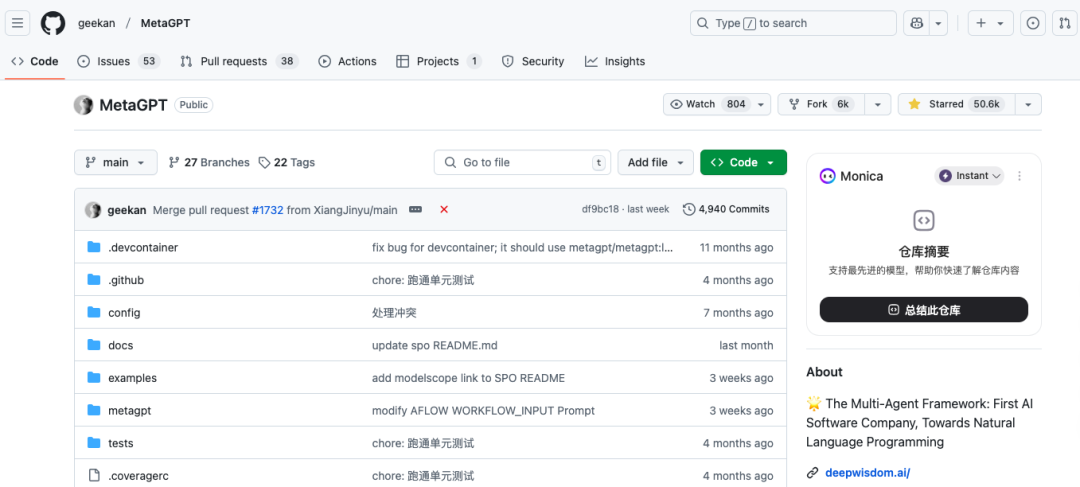The width and height of the screenshot is (1080, 487).
Task: Go to GitHub home via Octocat logo
Action: point(53,23)
